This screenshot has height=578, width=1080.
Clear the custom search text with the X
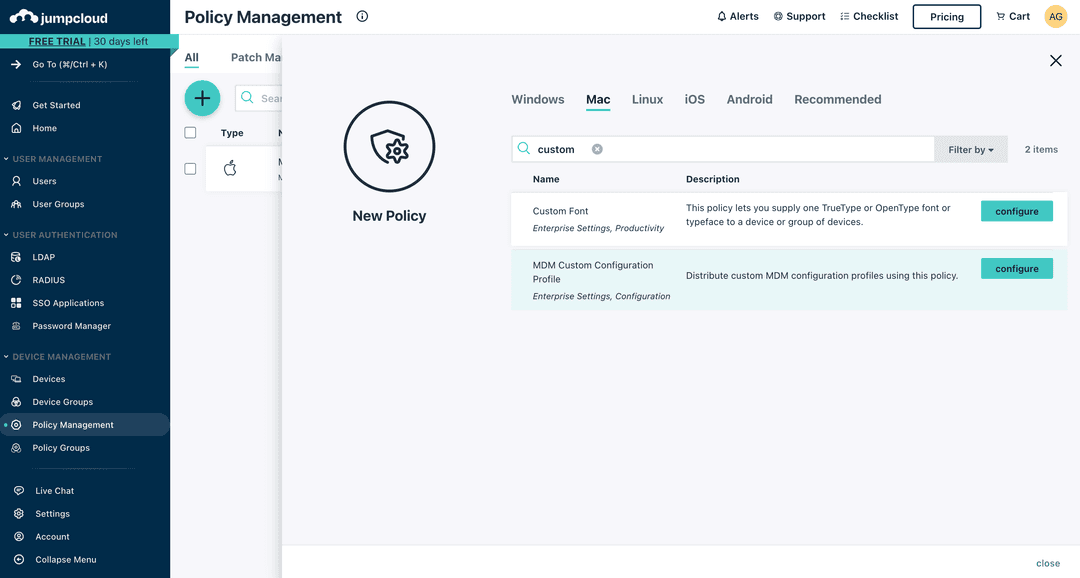tap(597, 148)
